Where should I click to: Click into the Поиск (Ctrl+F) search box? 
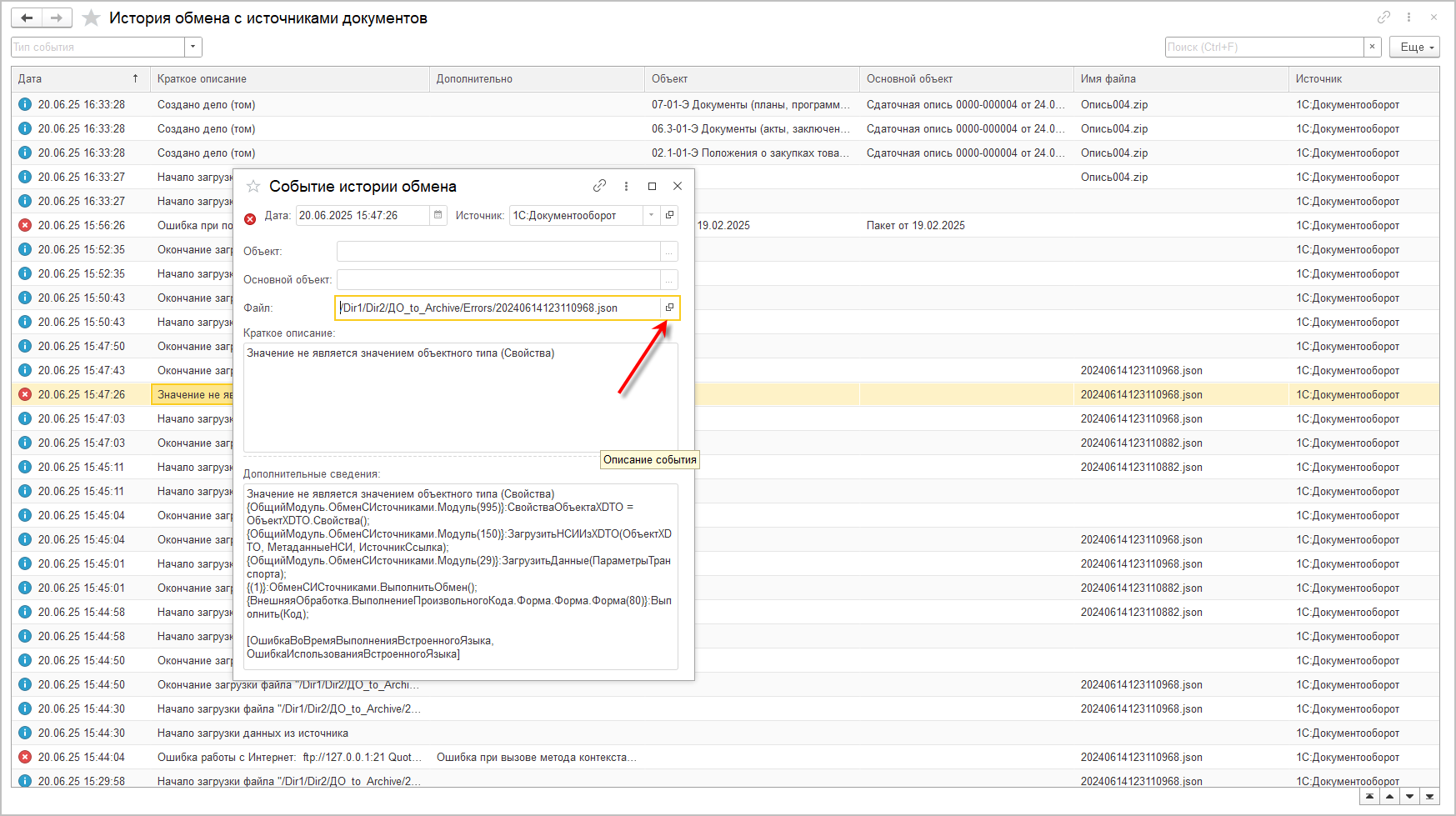coord(1263,47)
